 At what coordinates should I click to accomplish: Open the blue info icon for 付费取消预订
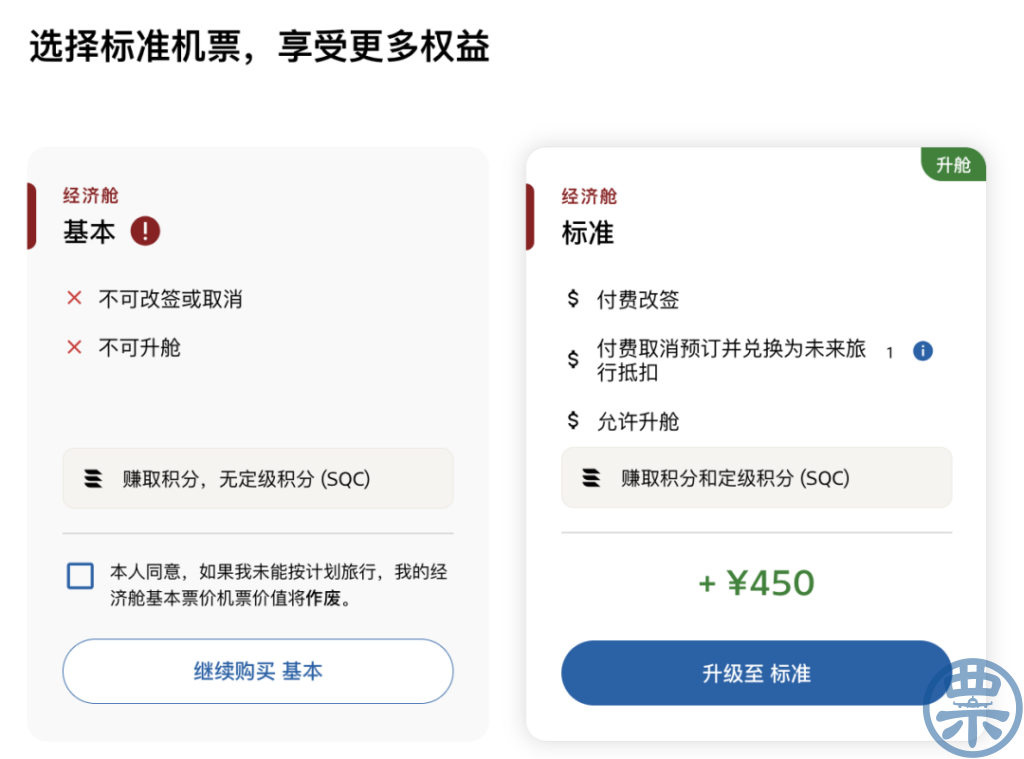point(923,351)
